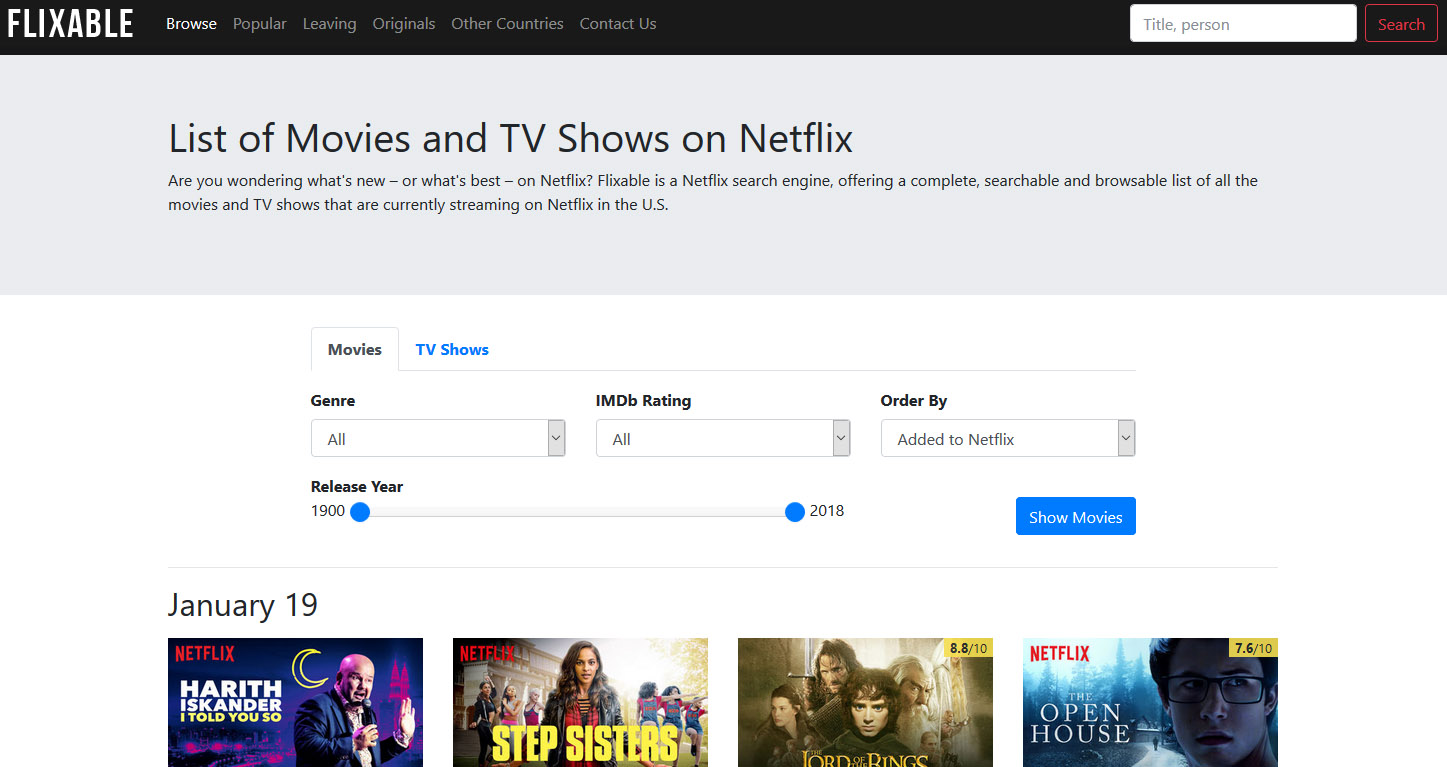Image resolution: width=1447 pixels, height=767 pixels.
Task: Open the Genre dropdown
Action: pyautogui.click(x=438, y=438)
